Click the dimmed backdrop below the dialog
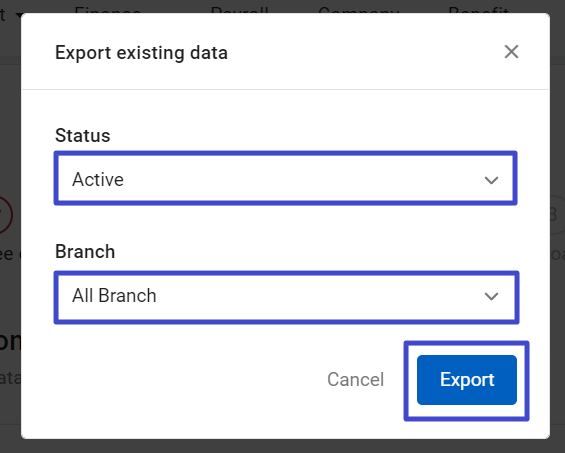This screenshot has width=565, height=453. coord(282,447)
